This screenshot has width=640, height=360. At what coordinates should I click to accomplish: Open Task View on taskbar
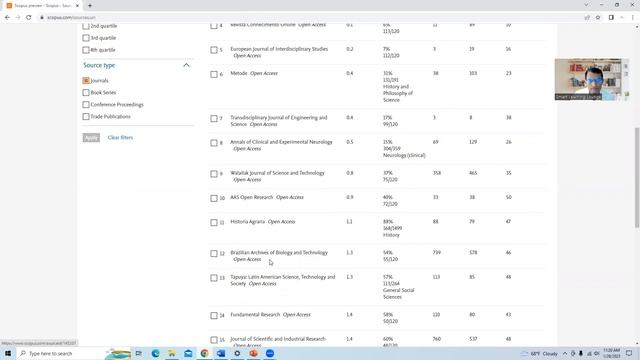click(139, 353)
